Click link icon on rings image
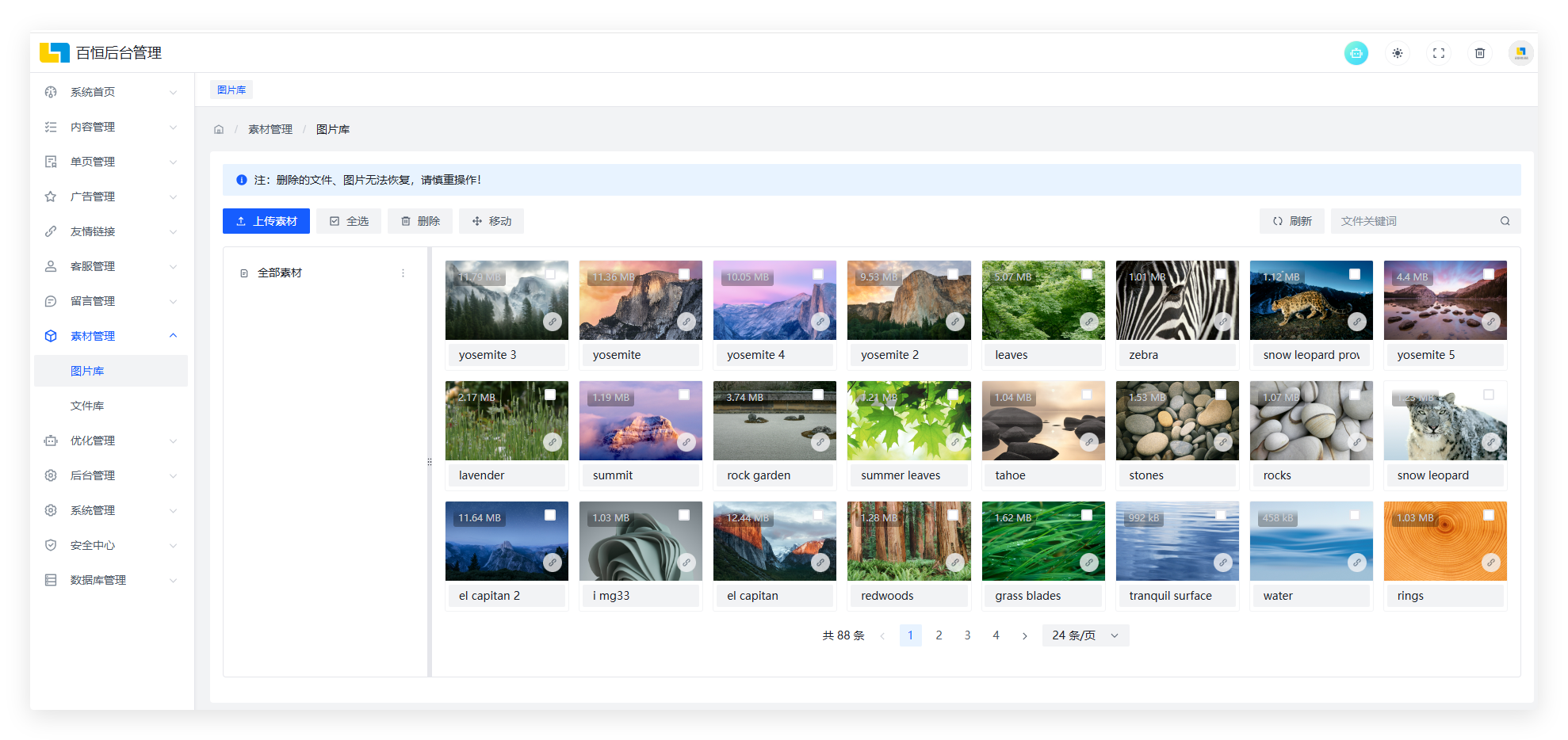The height and width of the screenshot is (740, 1568). click(x=1490, y=563)
